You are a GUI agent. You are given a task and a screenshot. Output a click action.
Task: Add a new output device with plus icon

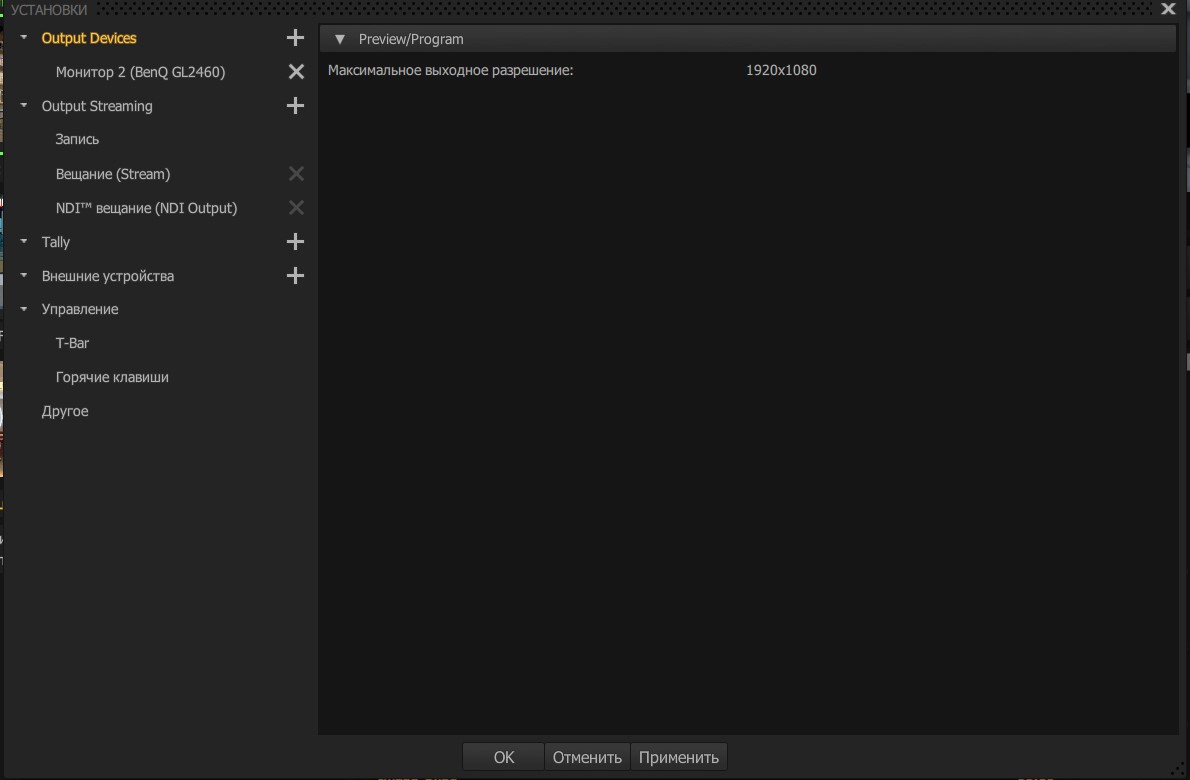coord(295,38)
